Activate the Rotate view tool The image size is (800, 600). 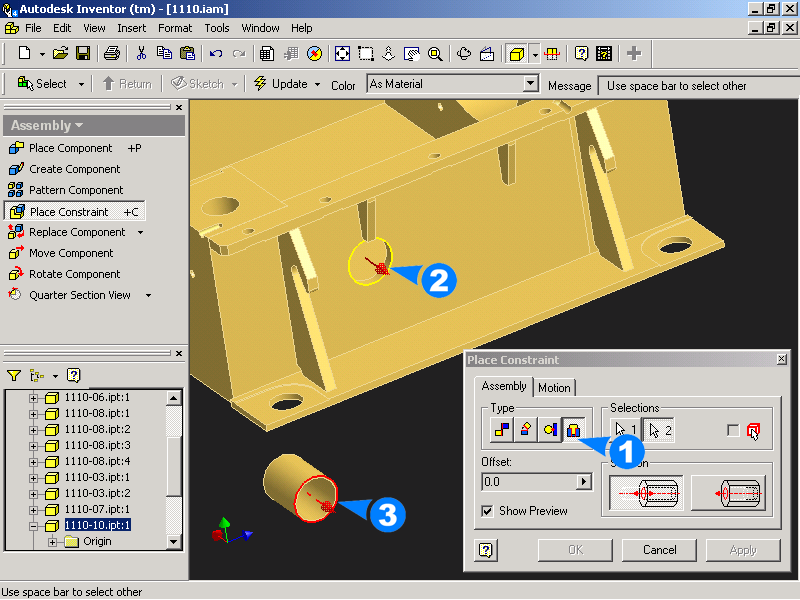pos(464,53)
